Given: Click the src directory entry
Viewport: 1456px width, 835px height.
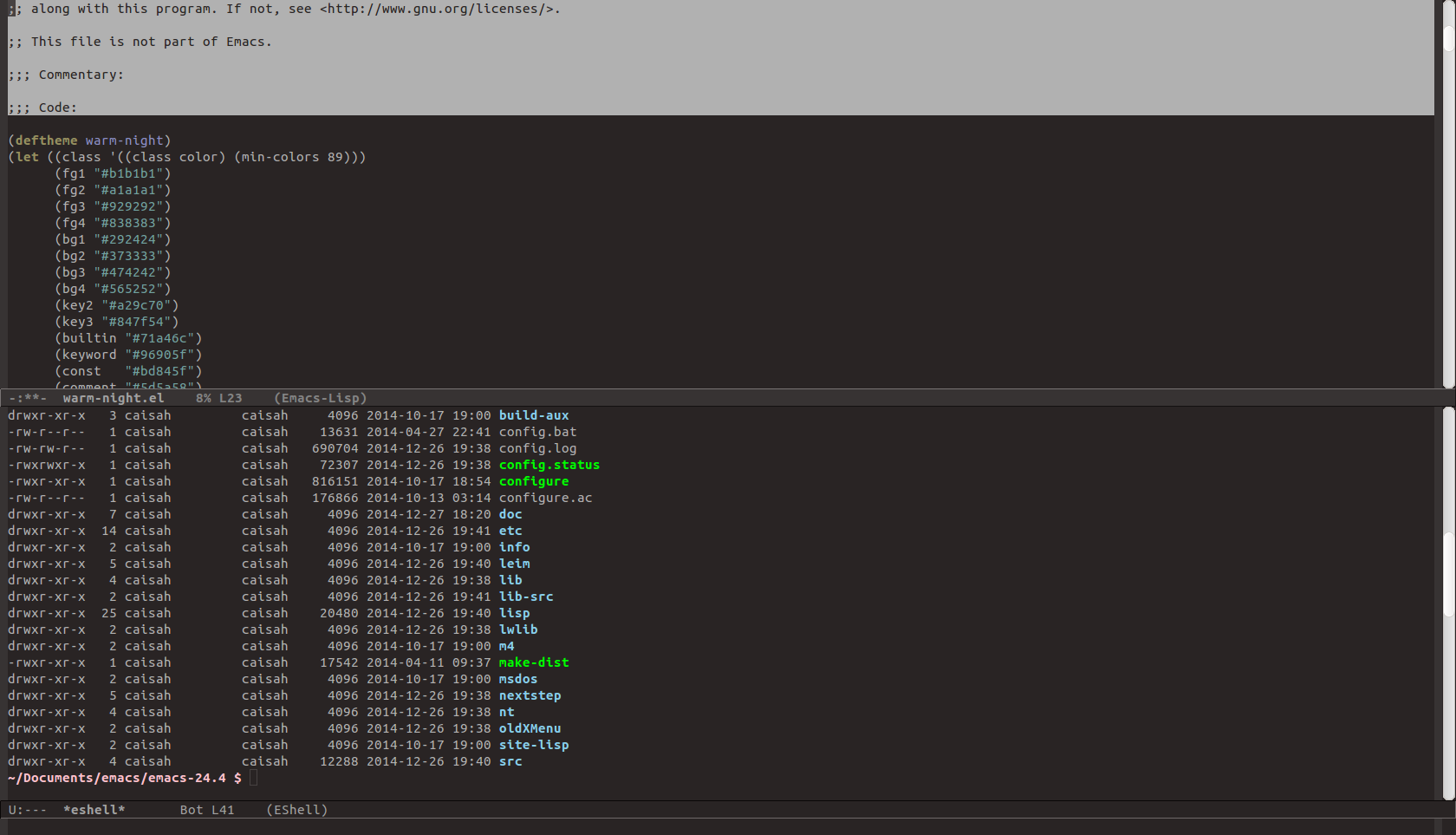Looking at the screenshot, I should click(x=510, y=761).
